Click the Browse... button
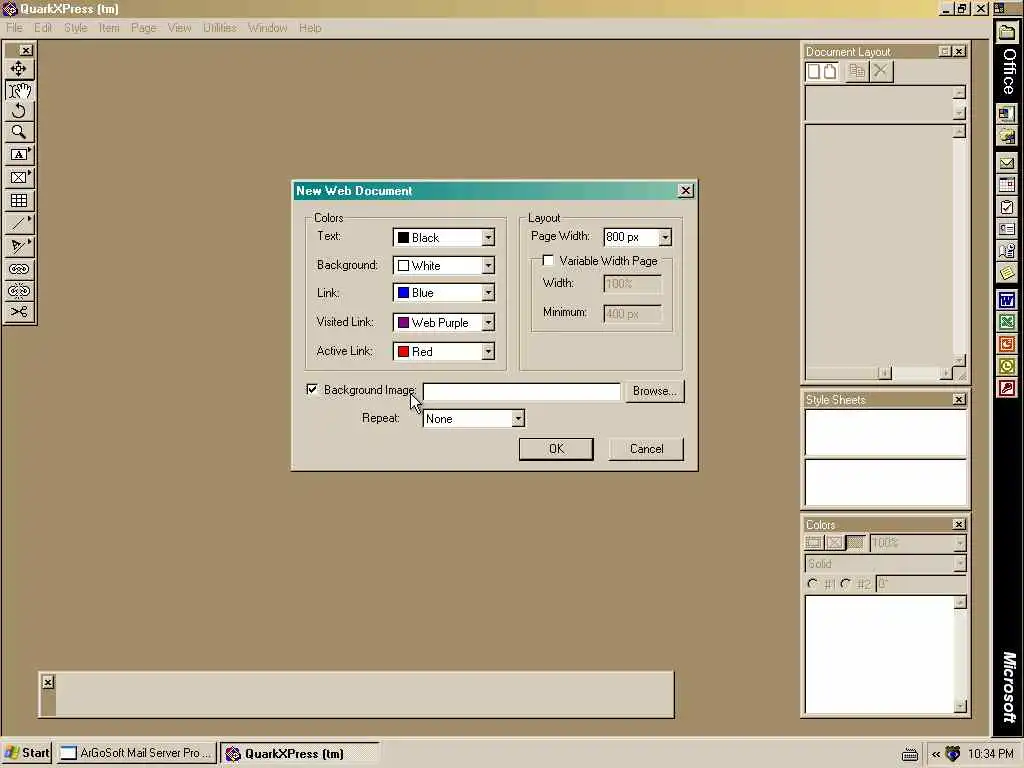This screenshot has width=1024, height=768. [655, 391]
